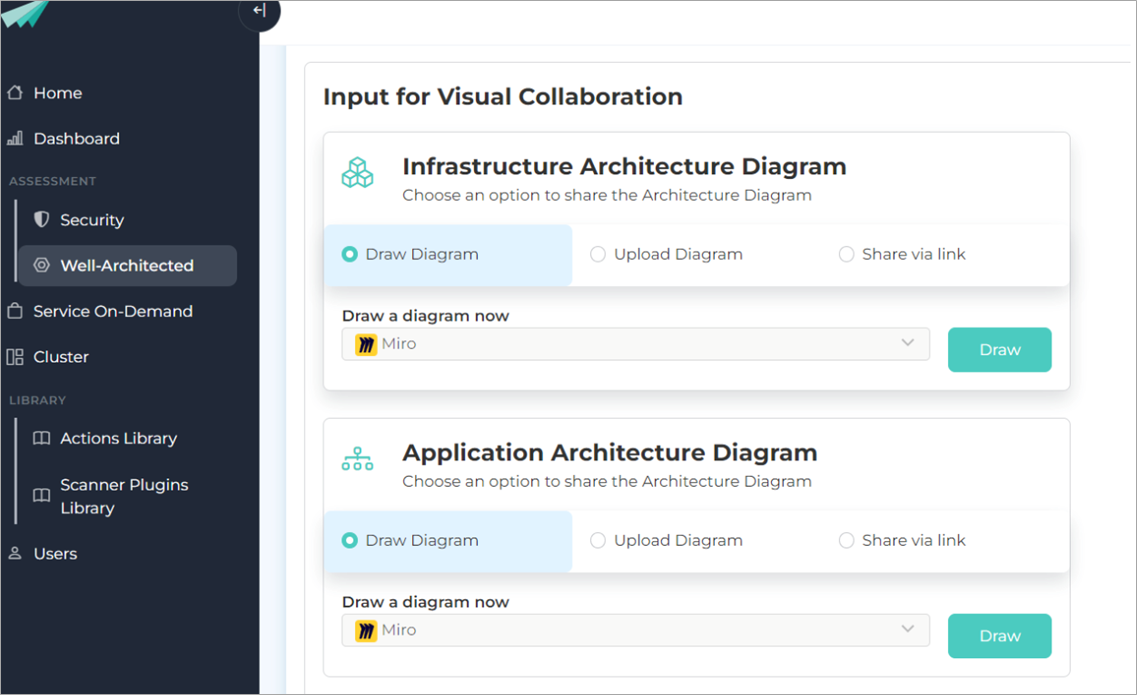
Task: Click the Security shield icon
Action: point(42,219)
